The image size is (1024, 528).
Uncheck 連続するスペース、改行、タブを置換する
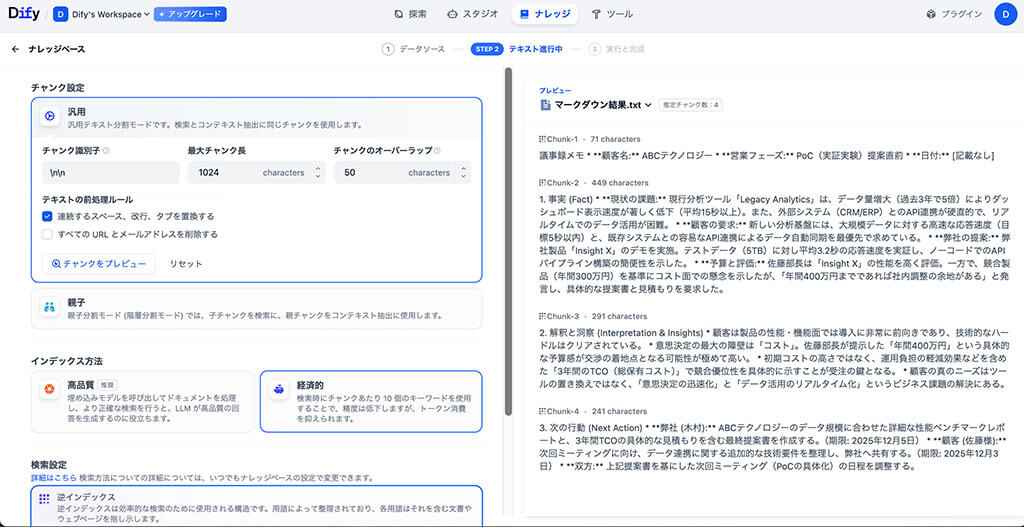pyautogui.click(x=47, y=216)
